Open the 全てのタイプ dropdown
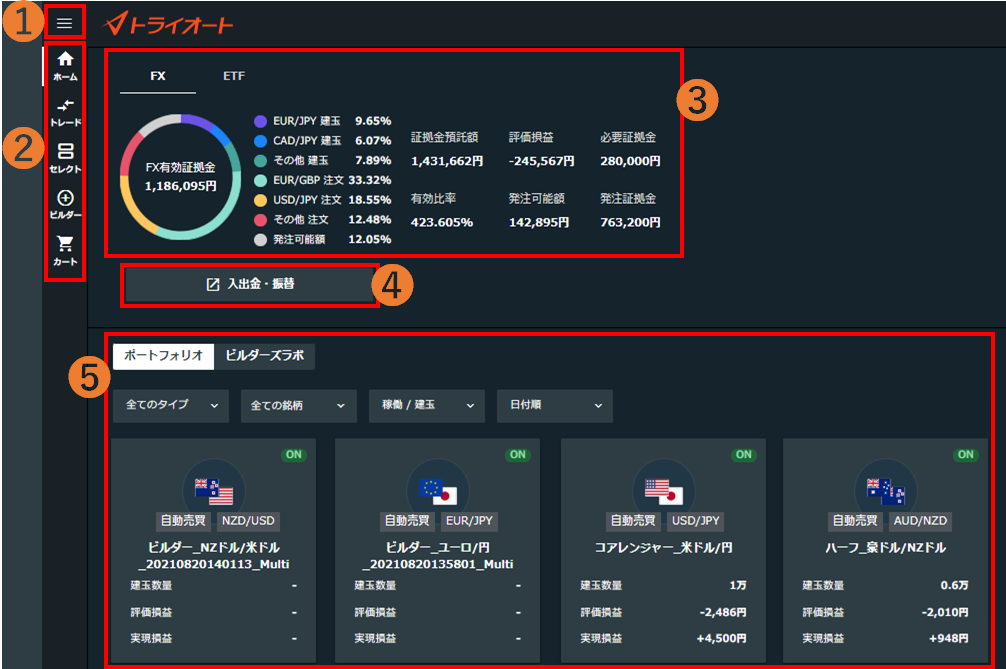Screen dimensions: 1006x669 171,405
